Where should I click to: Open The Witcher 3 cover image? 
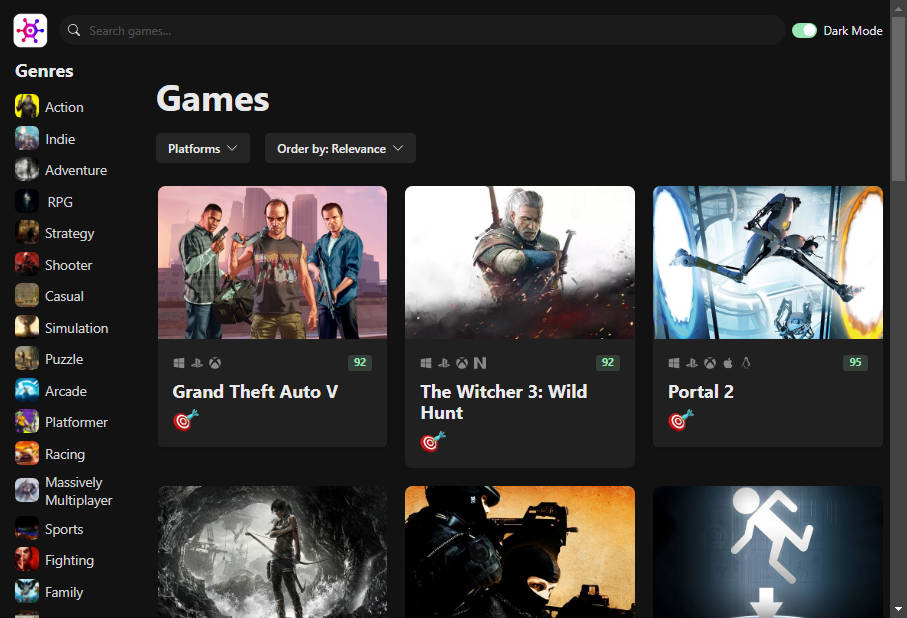coord(520,262)
